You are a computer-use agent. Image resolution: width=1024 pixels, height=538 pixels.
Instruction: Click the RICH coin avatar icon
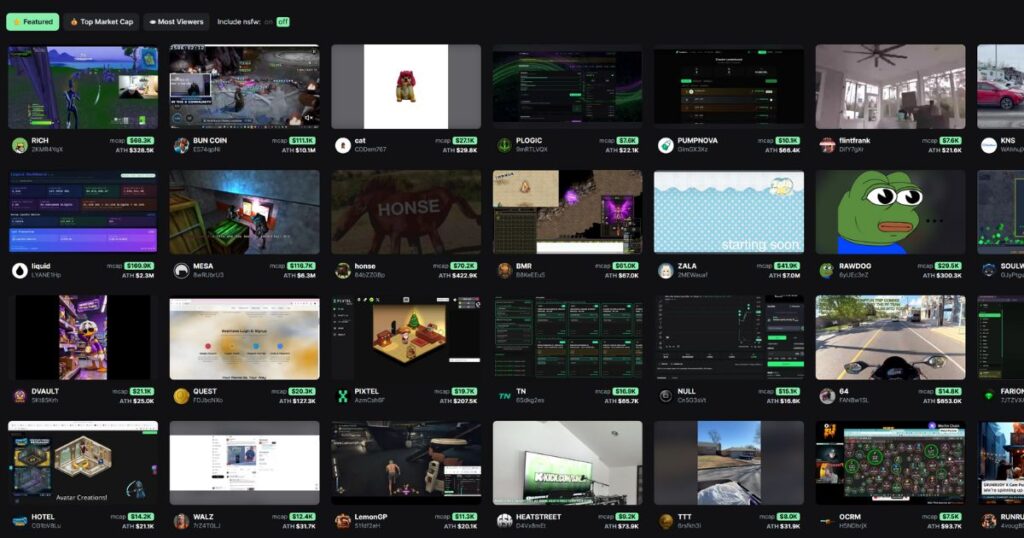pyautogui.click(x=19, y=145)
